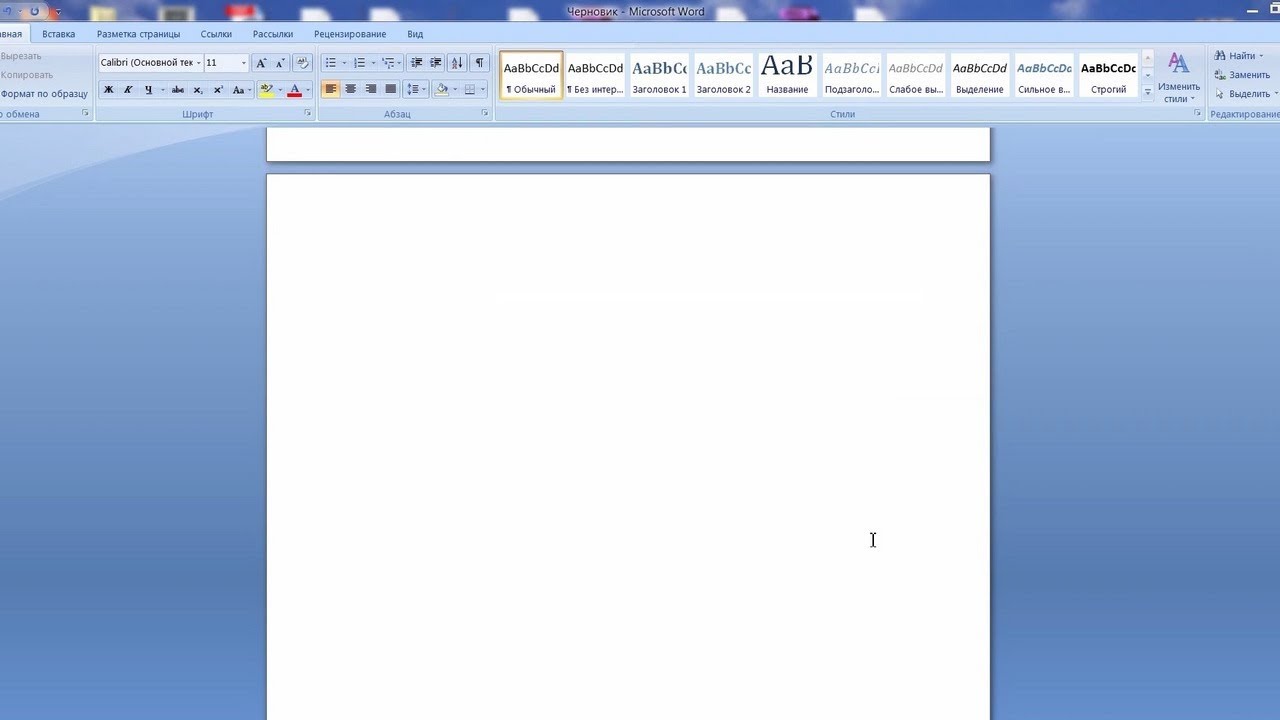Align text to the right
This screenshot has height=720, width=1280.
(x=371, y=89)
